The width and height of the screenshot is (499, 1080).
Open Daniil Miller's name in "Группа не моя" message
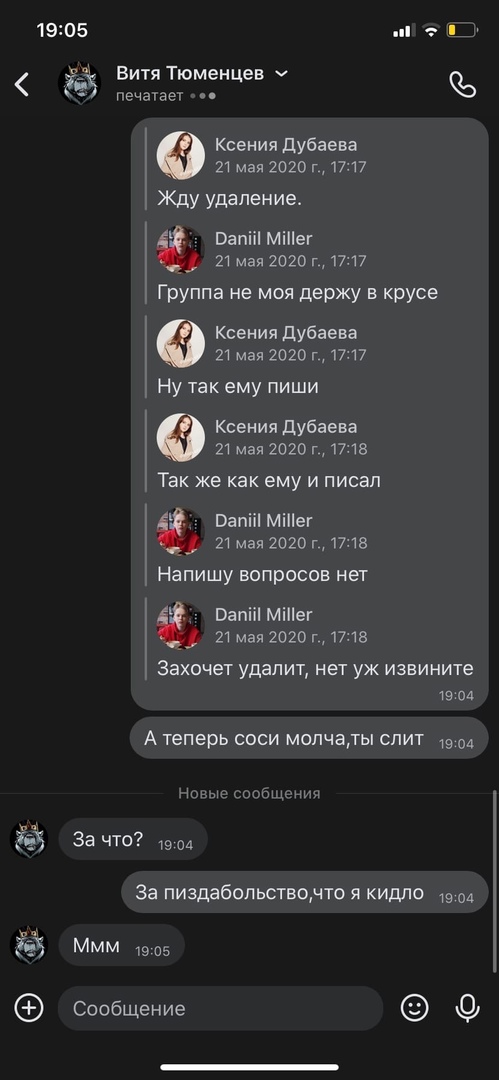[x=263, y=238]
